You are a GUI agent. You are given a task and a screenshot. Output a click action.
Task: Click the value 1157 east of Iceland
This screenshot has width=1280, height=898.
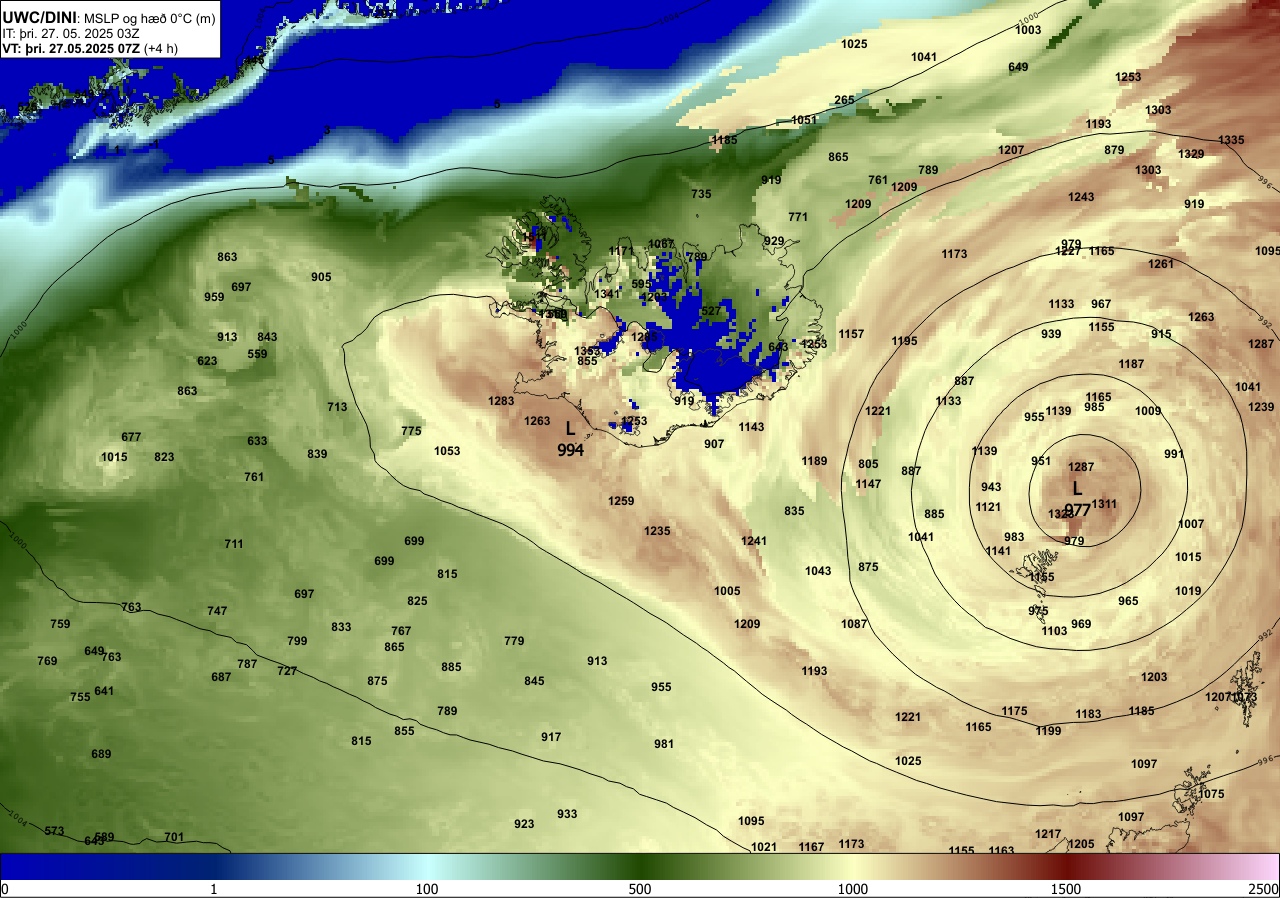(851, 334)
